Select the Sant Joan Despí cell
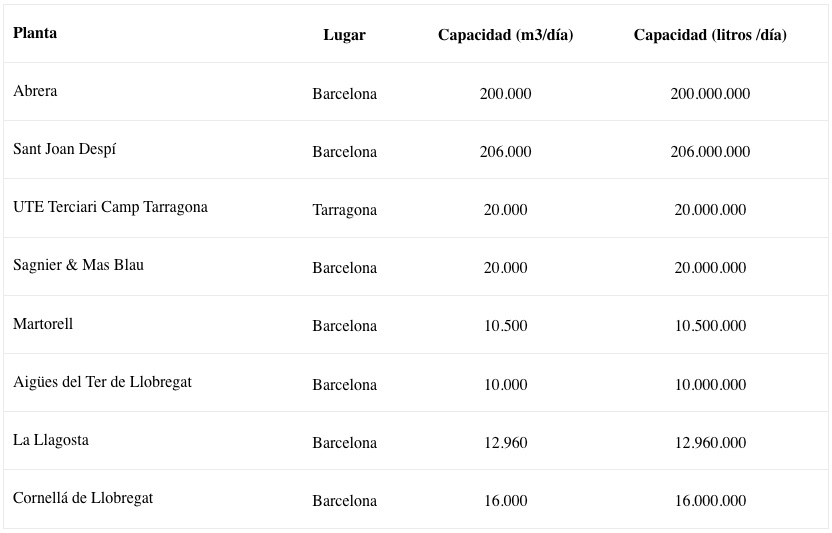Image resolution: width=832 pixels, height=533 pixels. coord(64,149)
